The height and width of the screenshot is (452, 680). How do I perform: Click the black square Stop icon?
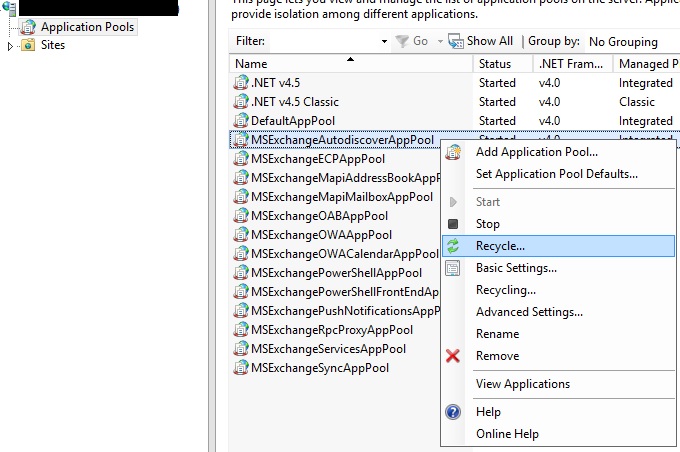[x=453, y=224]
